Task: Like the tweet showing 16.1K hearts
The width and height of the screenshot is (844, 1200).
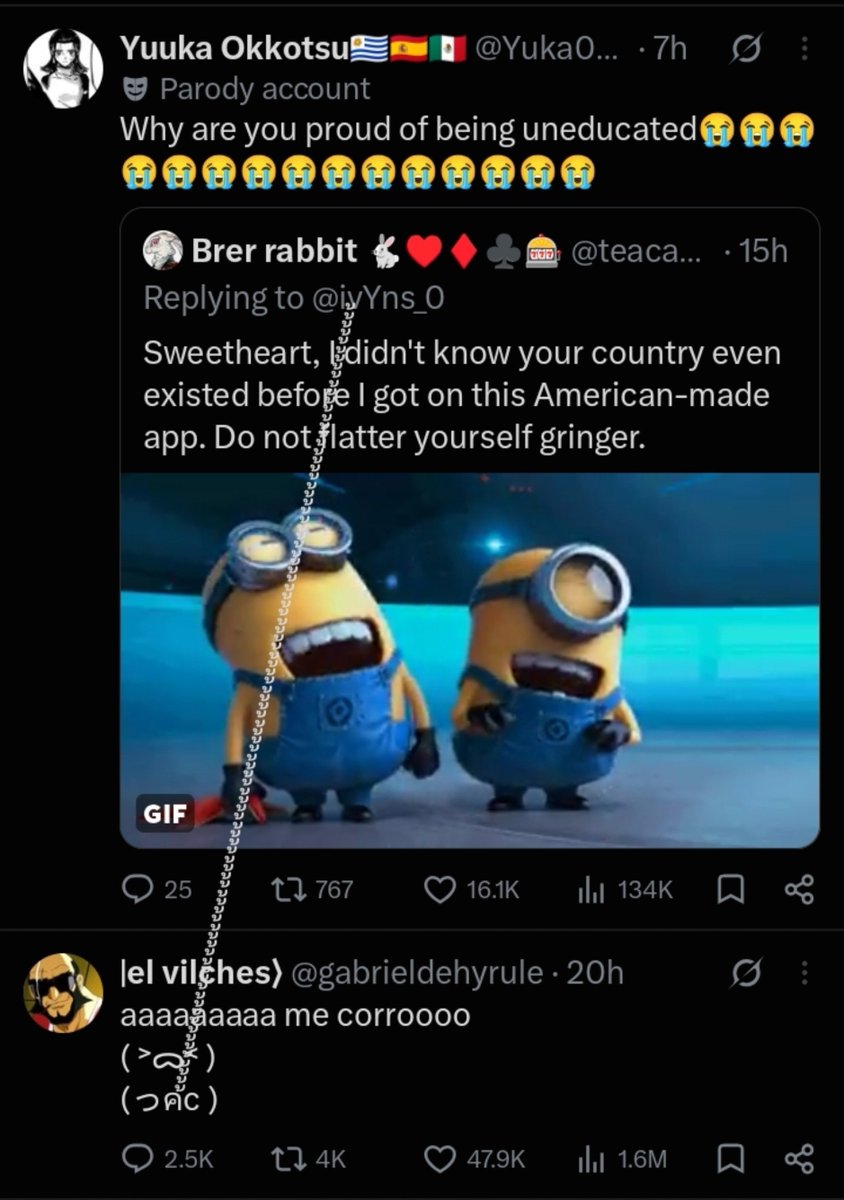Action: pos(440,888)
